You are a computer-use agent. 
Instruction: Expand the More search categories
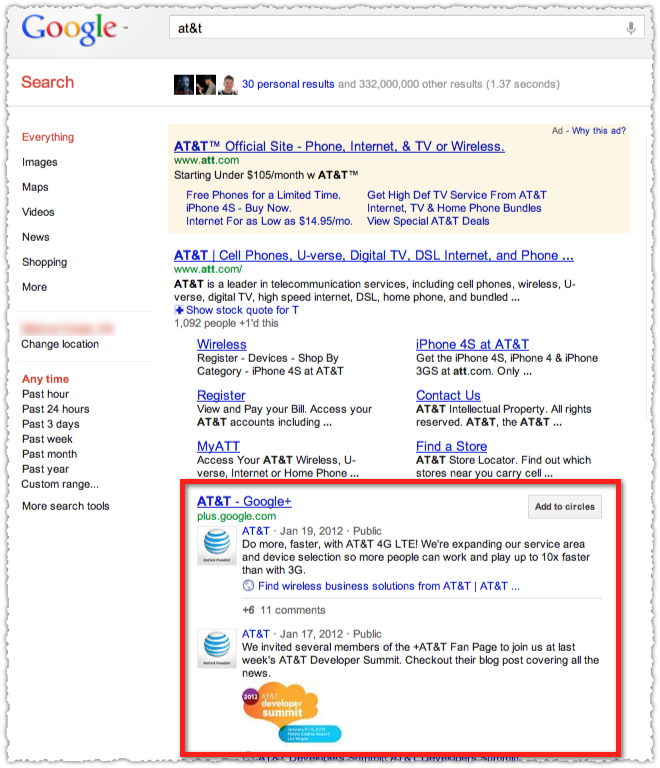coord(34,287)
